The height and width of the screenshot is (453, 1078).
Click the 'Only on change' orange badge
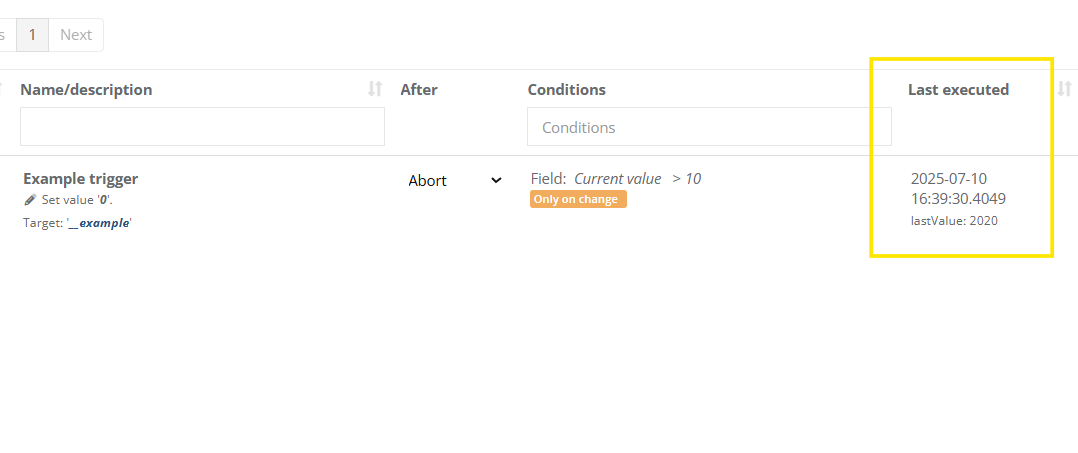578,199
